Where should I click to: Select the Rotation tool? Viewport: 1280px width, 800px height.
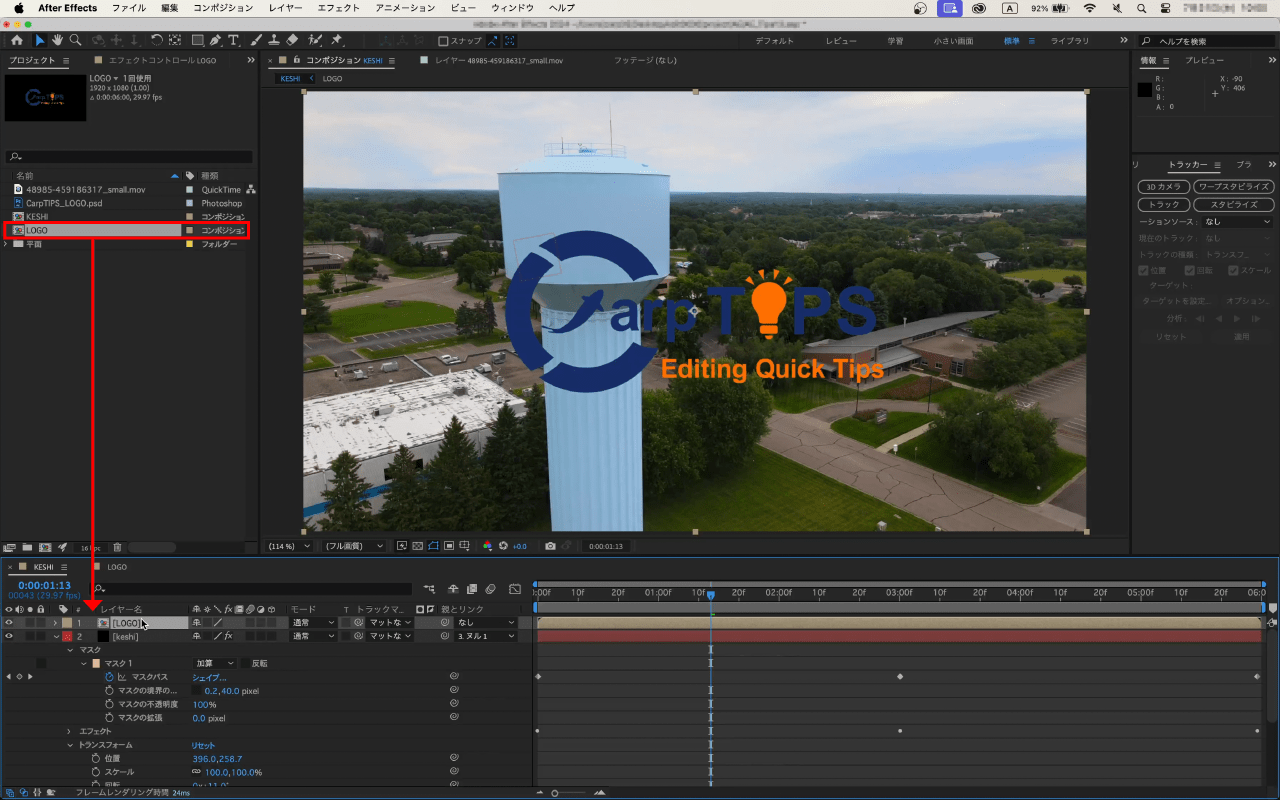click(x=157, y=40)
